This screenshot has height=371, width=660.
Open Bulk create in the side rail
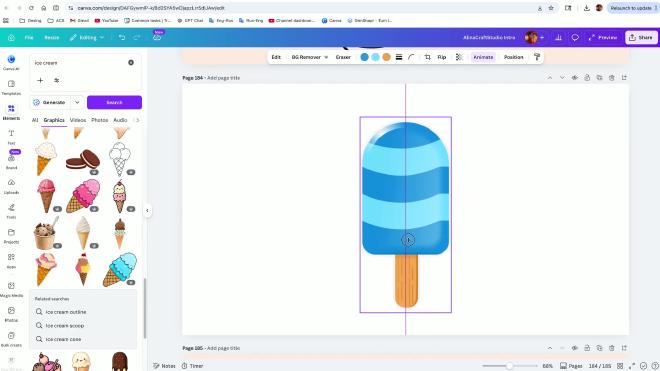coord(11,339)
